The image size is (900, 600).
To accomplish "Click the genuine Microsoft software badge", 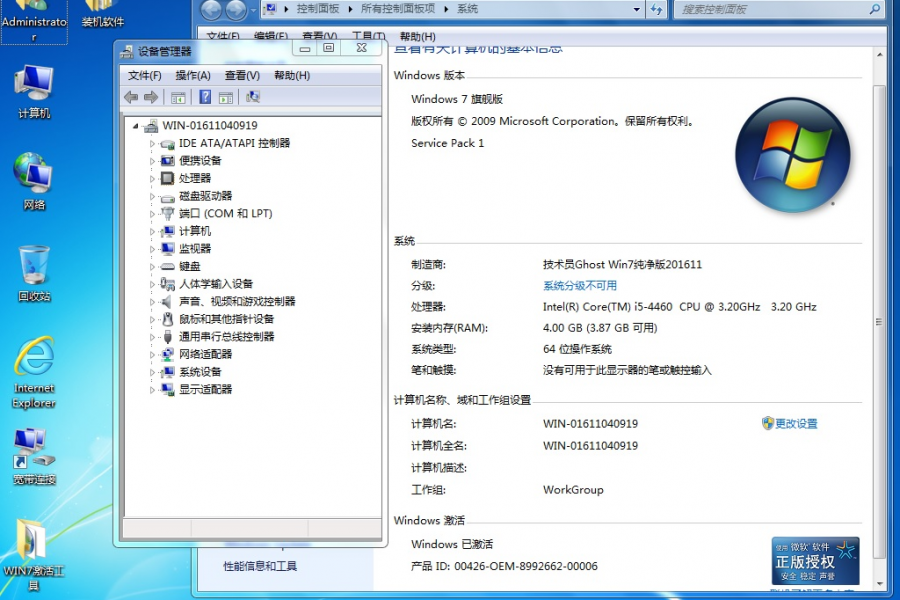I will (815, 560).
